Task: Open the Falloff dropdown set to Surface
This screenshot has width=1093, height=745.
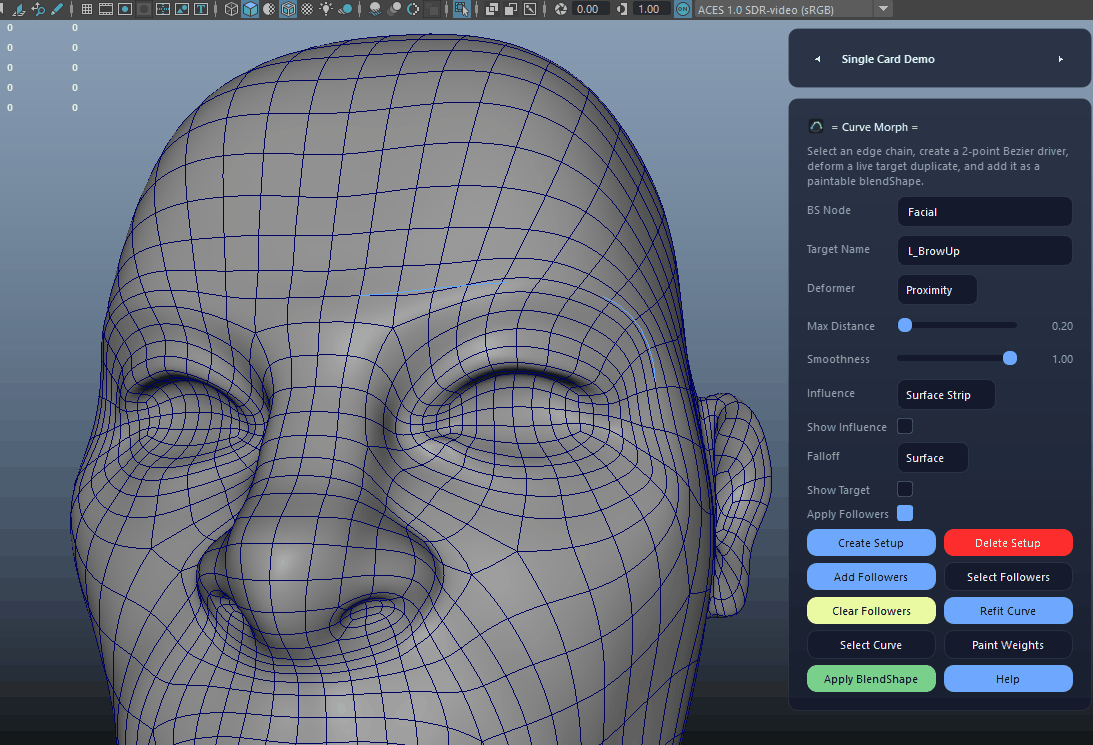Action: click(933, 458)
